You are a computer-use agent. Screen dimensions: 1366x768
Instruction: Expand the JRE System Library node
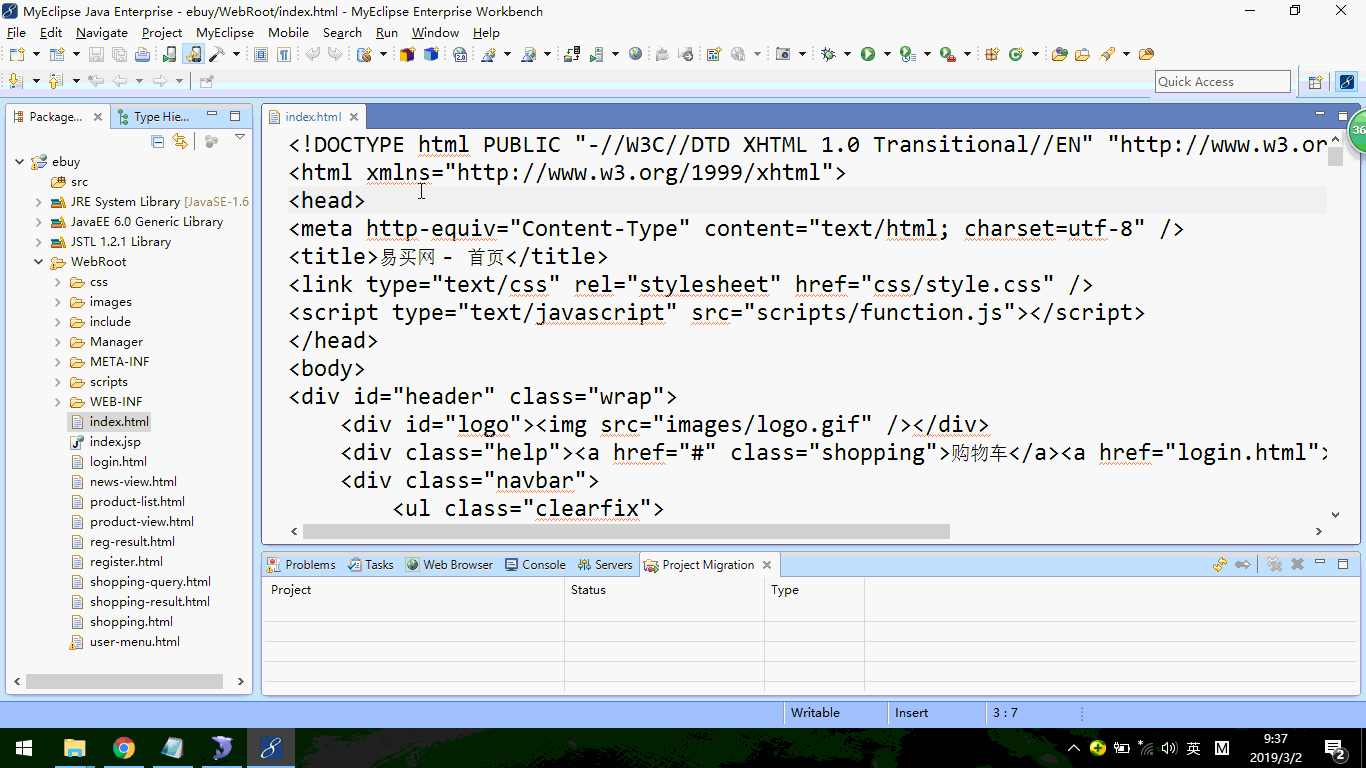click(x=38, y=202)
